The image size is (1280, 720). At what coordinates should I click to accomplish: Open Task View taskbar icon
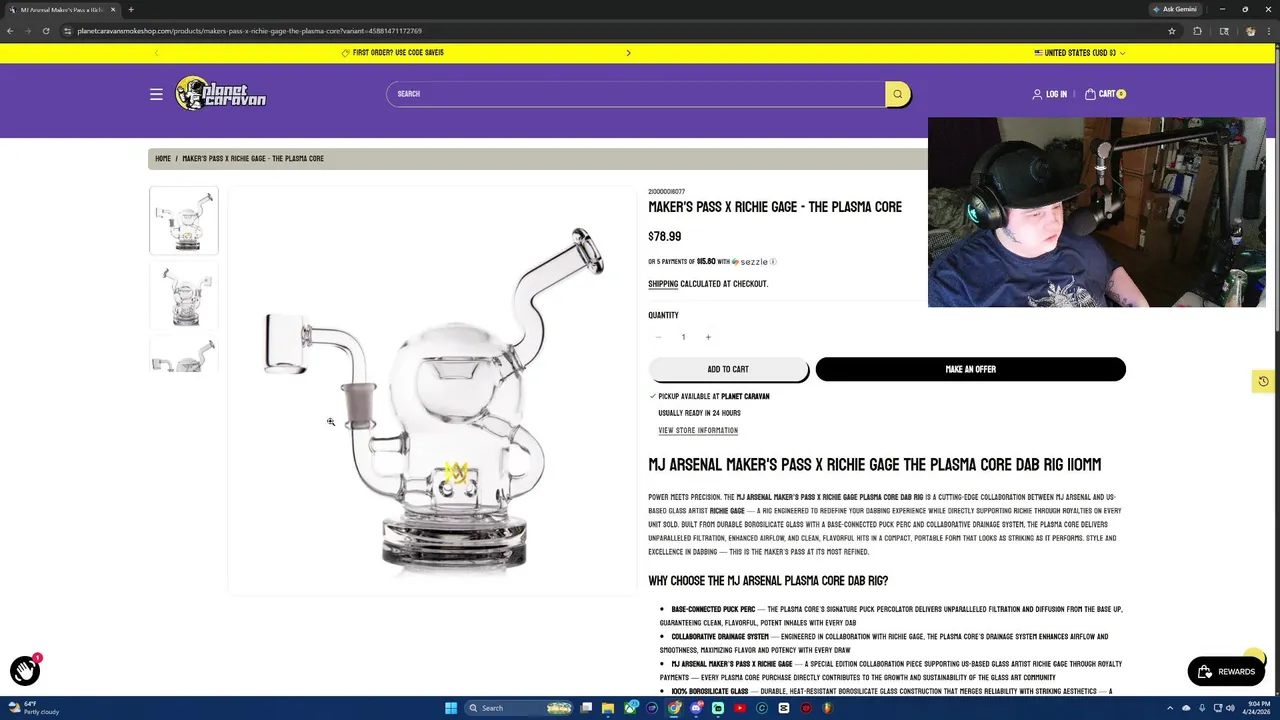point(586,708)
